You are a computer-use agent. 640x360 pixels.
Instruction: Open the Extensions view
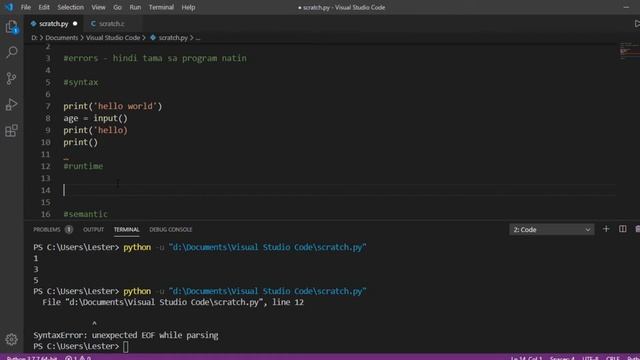tap(11, 131)
